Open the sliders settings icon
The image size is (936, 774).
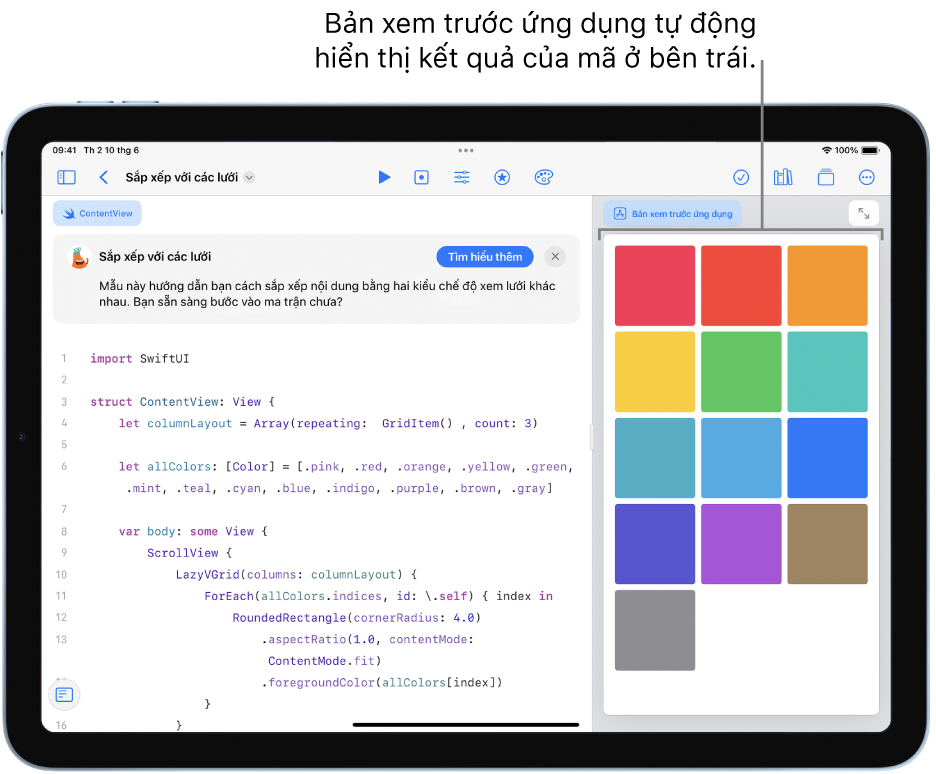pos(461,177)
